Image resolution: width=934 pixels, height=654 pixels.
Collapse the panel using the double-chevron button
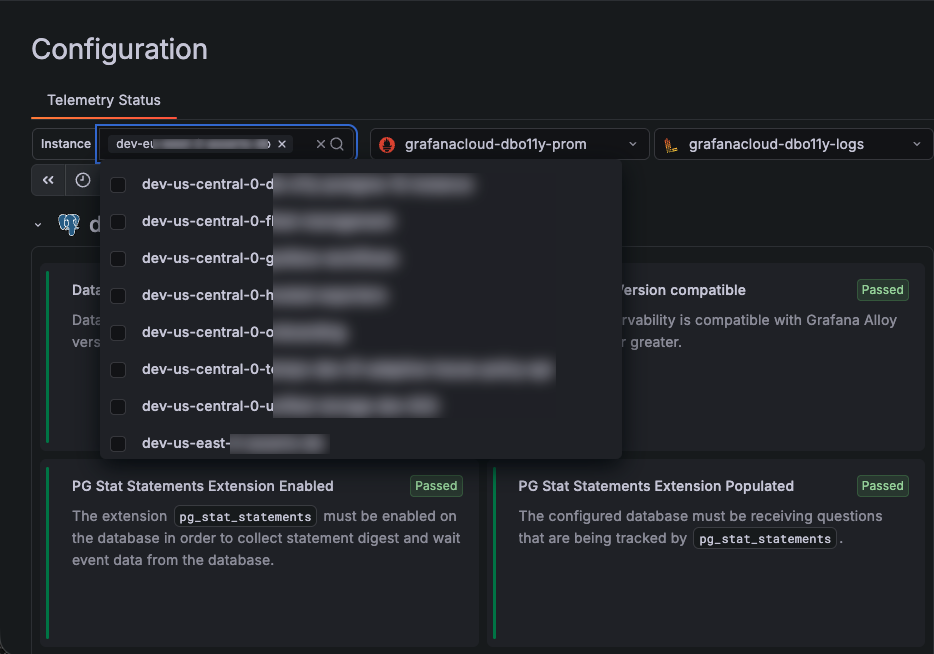pyautogui.click(x=47, y=180)
